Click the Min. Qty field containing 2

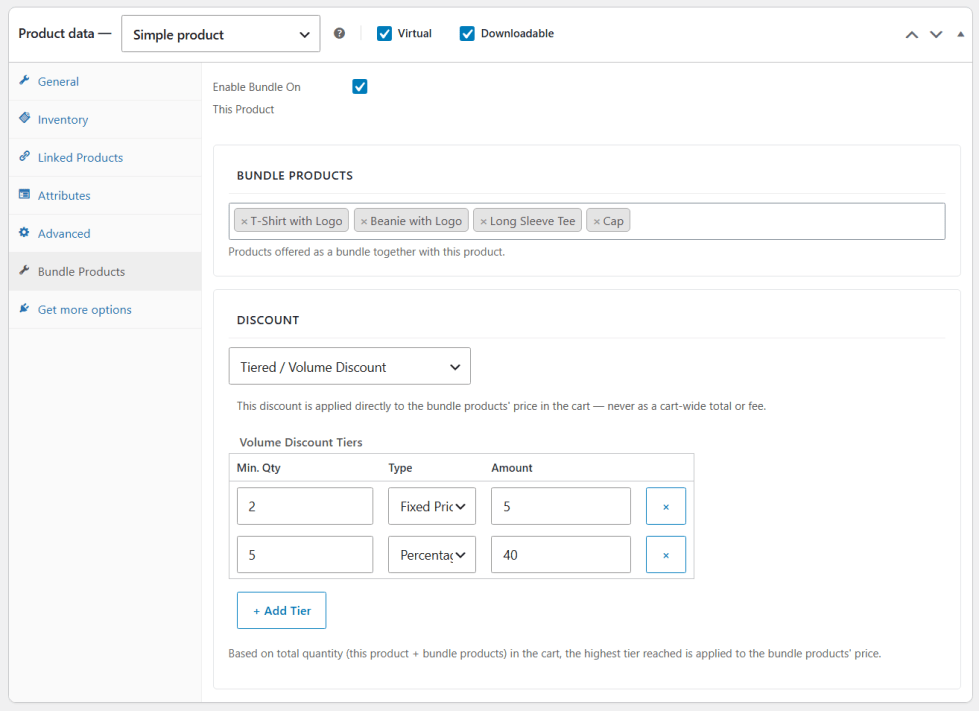pyautogui.click(x=305, y=506)
